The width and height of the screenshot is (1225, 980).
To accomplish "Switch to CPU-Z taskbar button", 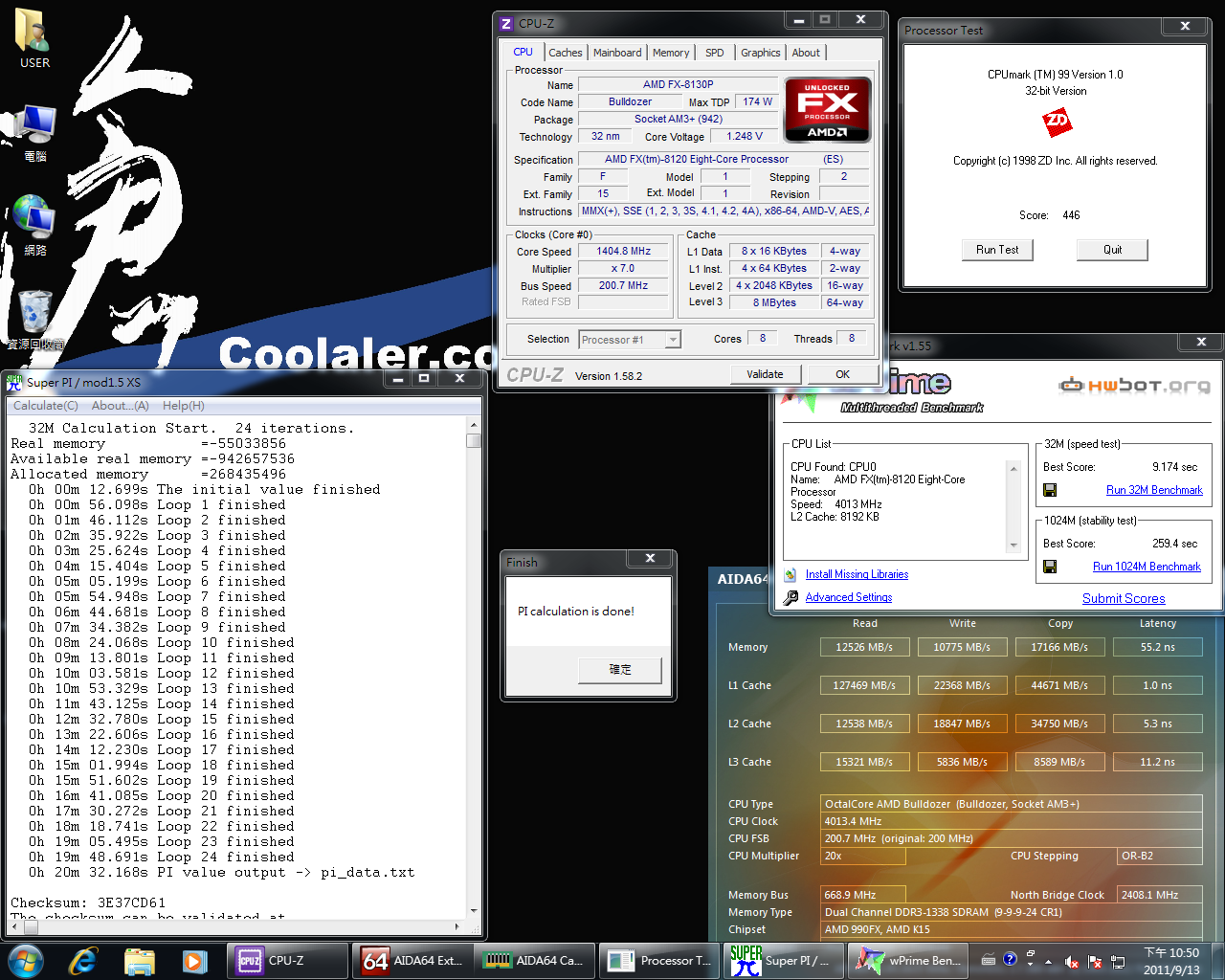I will click(x=287, y=960).
